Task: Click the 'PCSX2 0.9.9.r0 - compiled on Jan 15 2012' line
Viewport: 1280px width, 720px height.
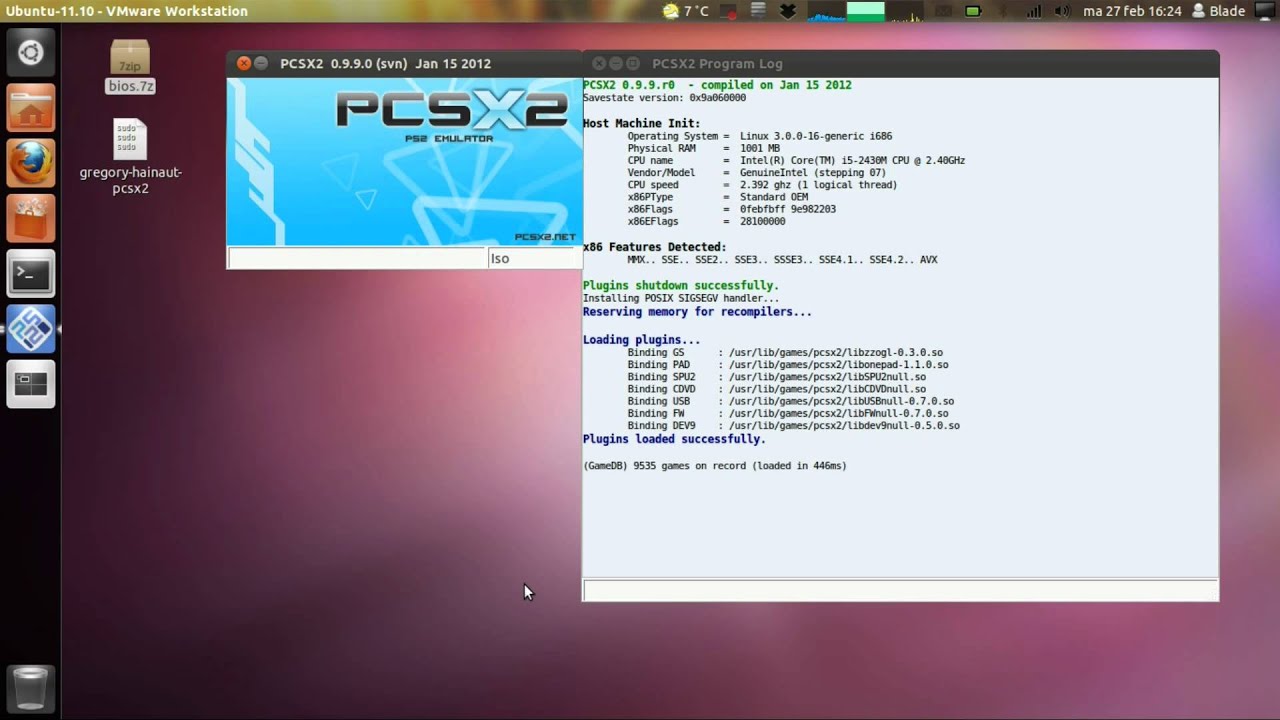Action: pyautogui.click(x=717, y=85)
